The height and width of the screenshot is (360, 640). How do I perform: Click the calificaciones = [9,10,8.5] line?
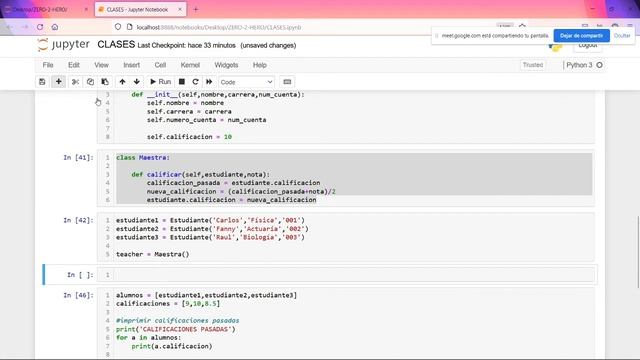168,303
